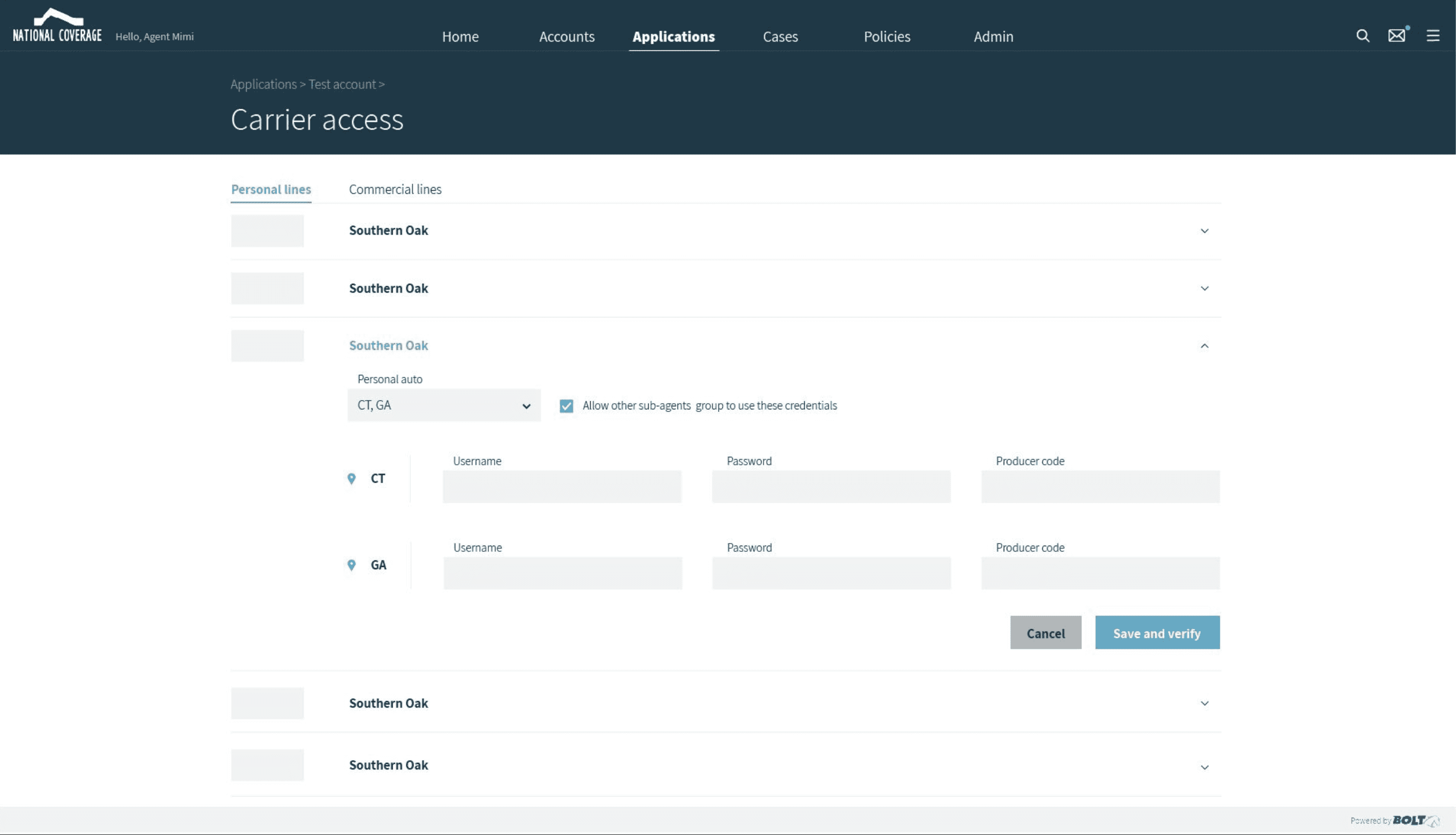Click the National Coverage logo
The width and height of the screenshot is (1456, 835).
(x=57, y=26)
